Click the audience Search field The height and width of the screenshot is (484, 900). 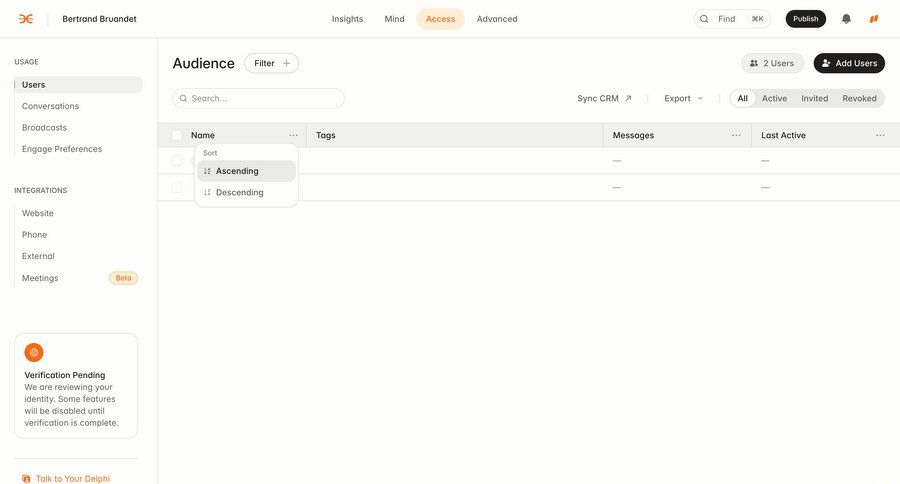pos(258,98)
